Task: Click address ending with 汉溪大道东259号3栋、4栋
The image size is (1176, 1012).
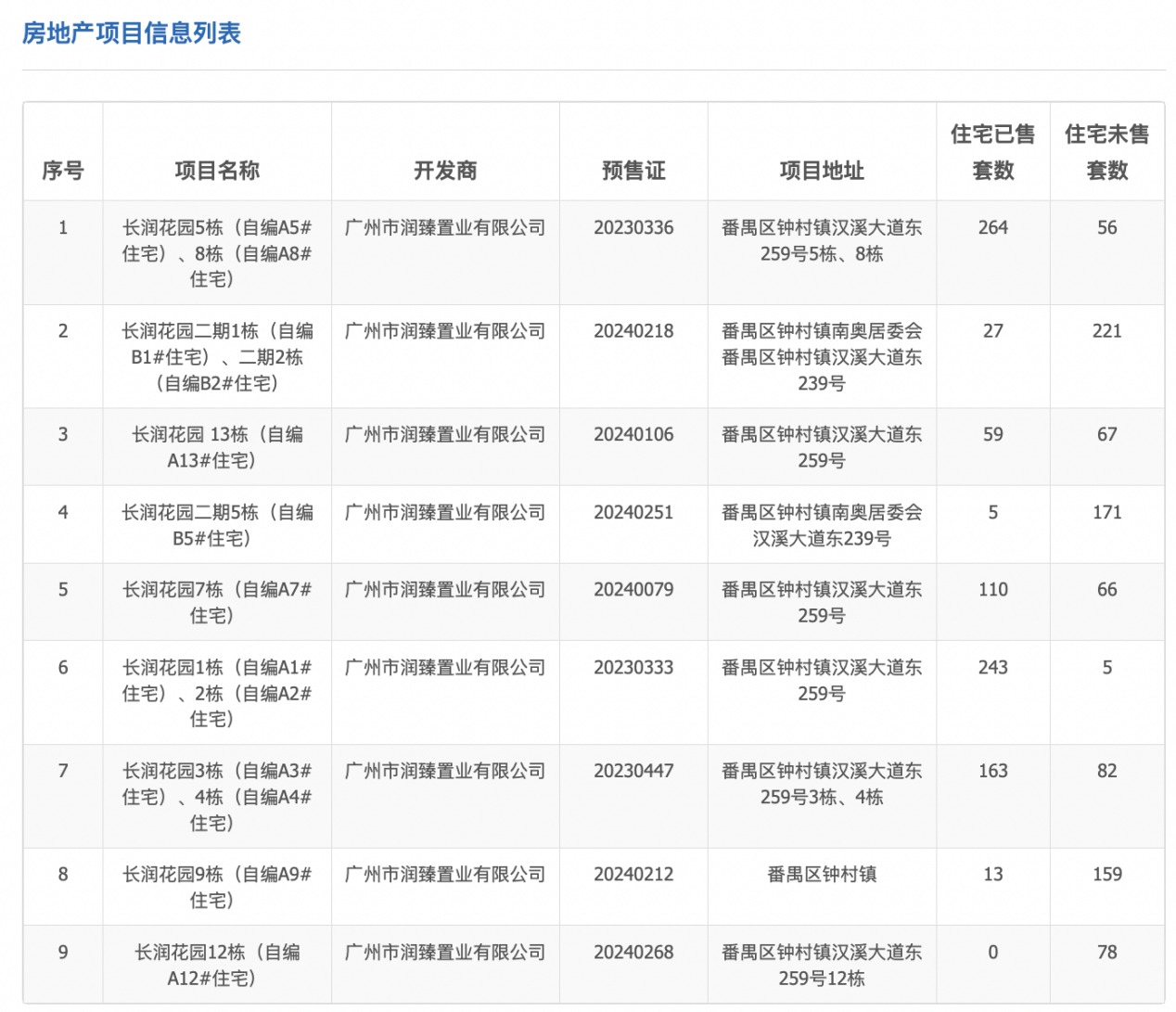Action: click(822, 784)
